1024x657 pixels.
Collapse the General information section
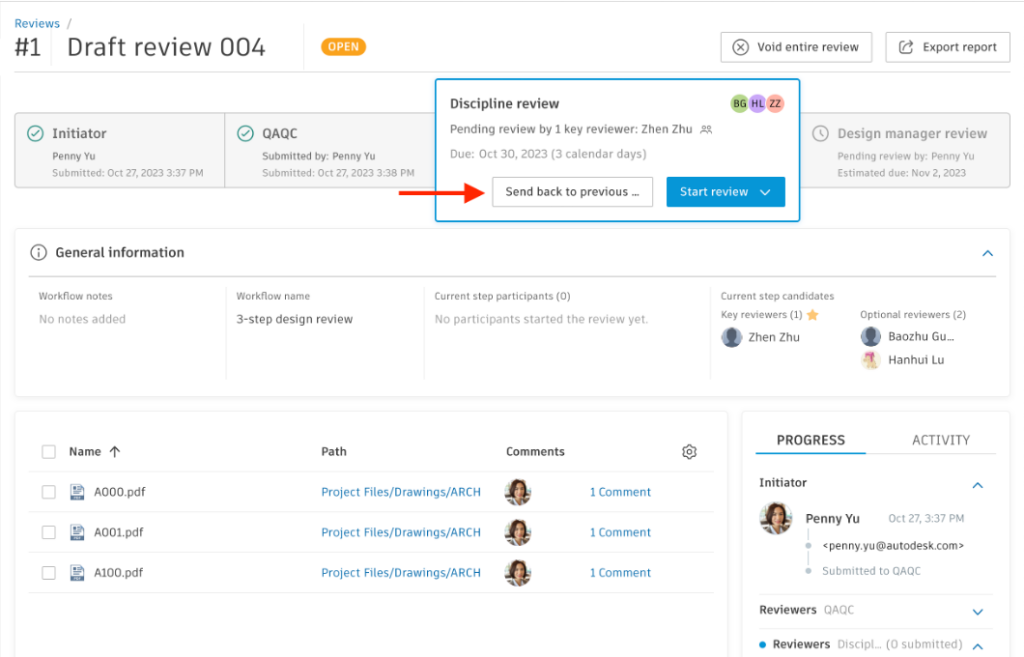click(x=987, y=253)
